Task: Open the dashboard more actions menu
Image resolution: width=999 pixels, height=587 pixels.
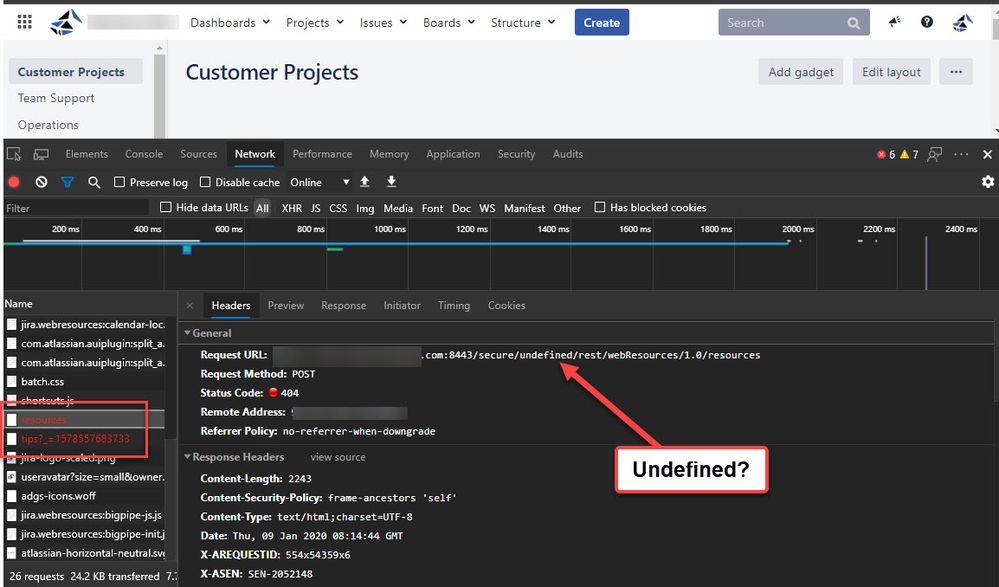Action: click(956, 72)
